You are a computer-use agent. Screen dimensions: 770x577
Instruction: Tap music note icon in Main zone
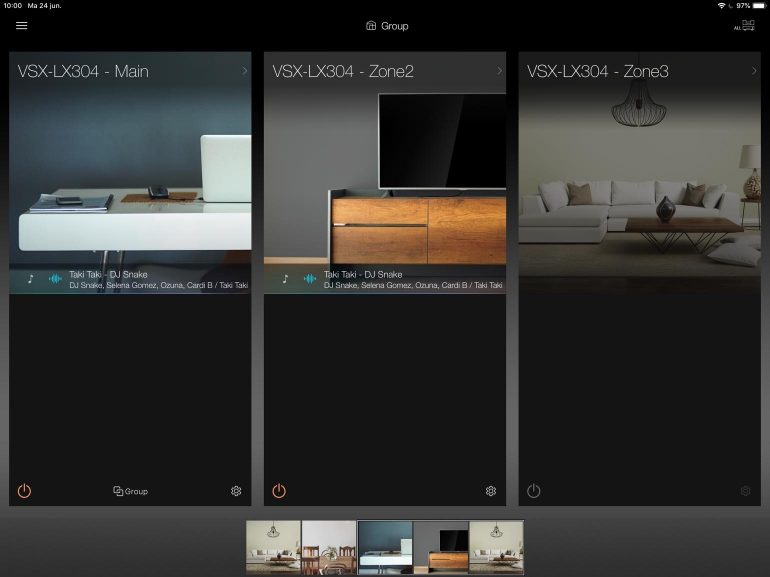(x=31, y=279)
